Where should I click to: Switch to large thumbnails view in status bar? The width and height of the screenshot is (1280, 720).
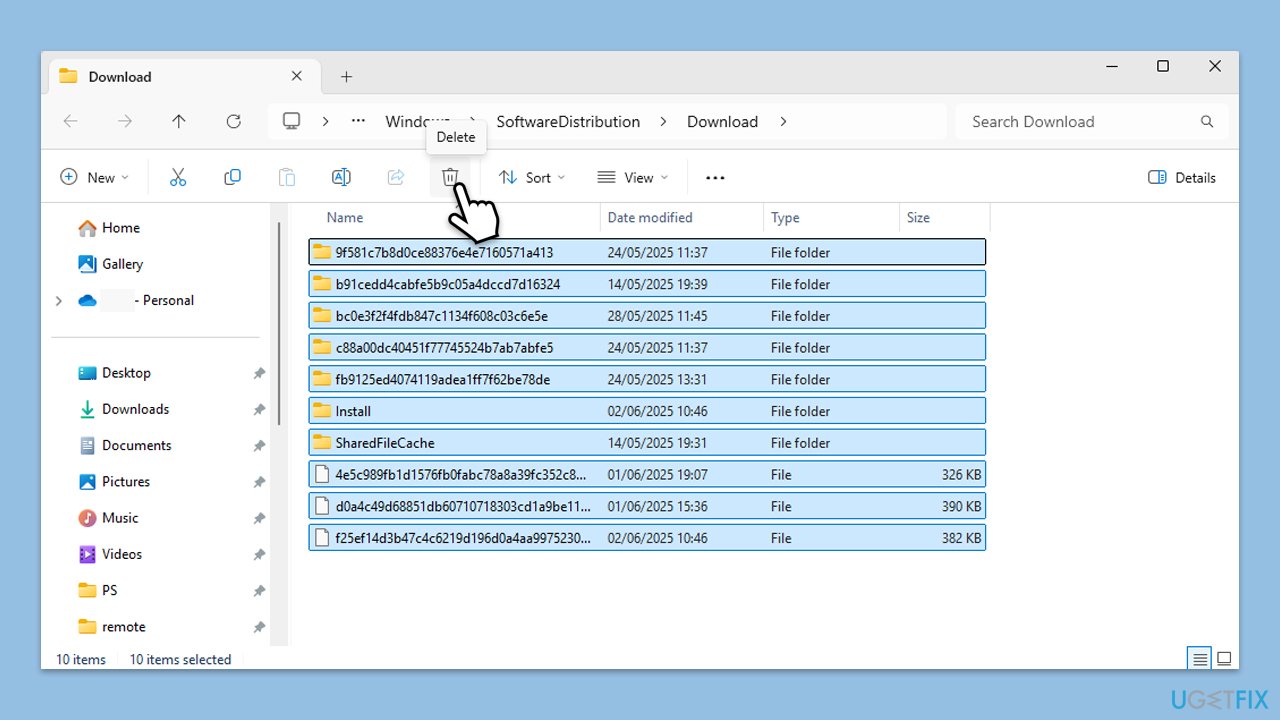click(x=1223, y=658)
